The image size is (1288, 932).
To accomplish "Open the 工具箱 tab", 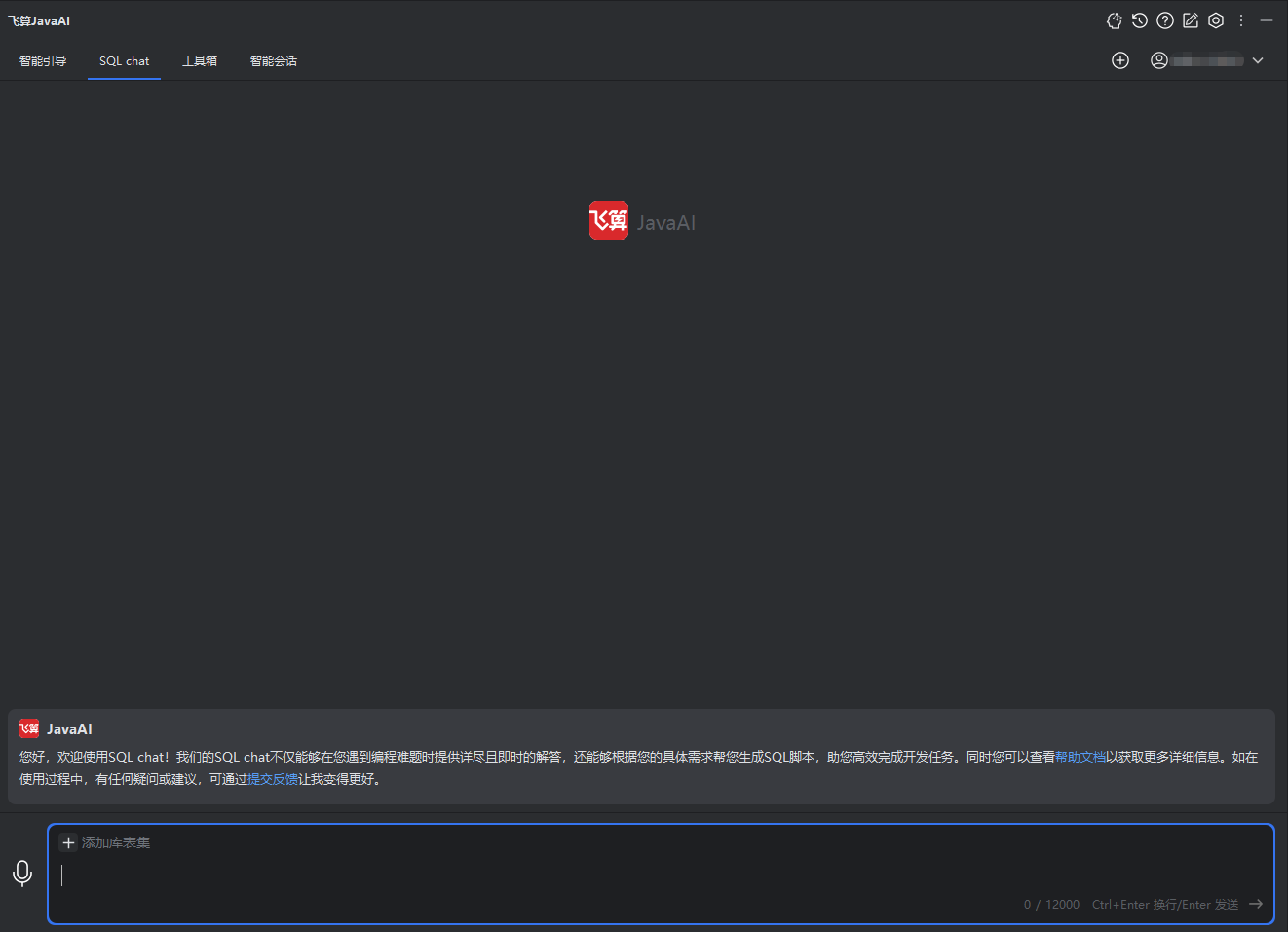I will [x=200, y=60].
